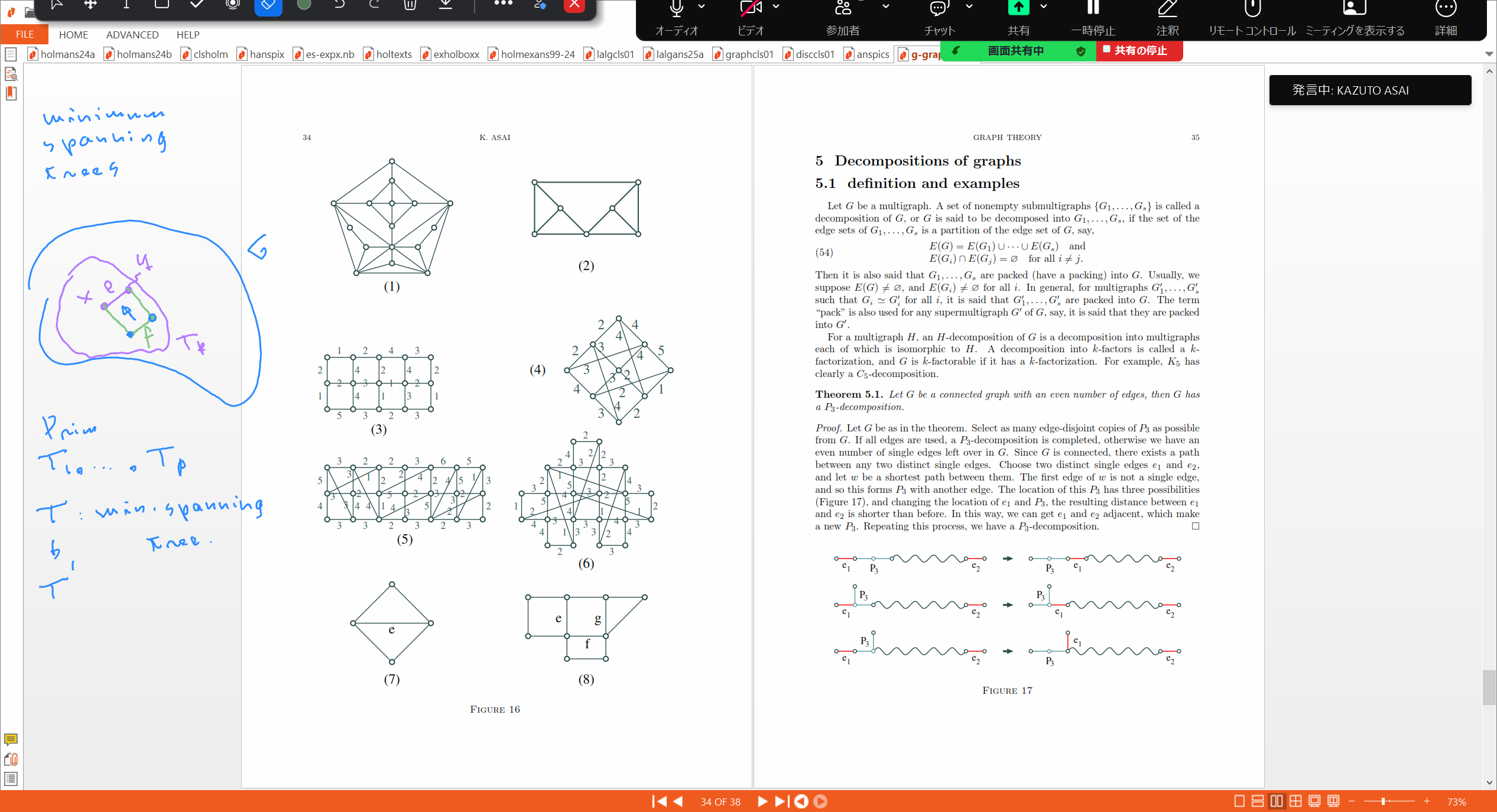Screen dimensions: 1497x812
Task: Select the pointer tool in annotation toolbar
Action: [57, 5]
